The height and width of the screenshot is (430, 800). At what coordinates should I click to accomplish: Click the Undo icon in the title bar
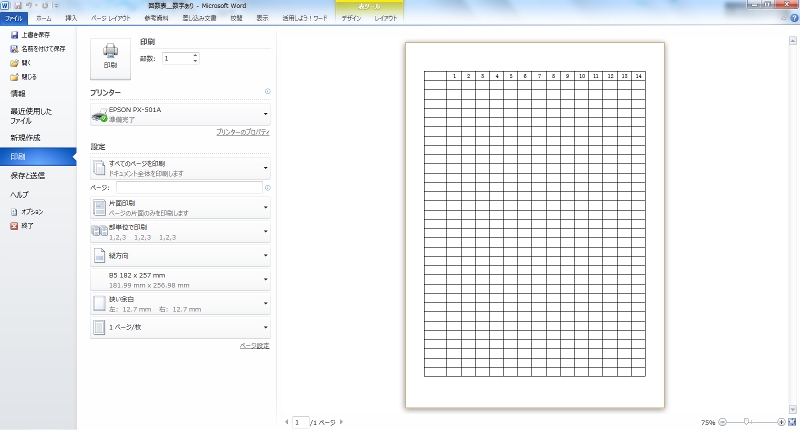click(x=30, y=6)
